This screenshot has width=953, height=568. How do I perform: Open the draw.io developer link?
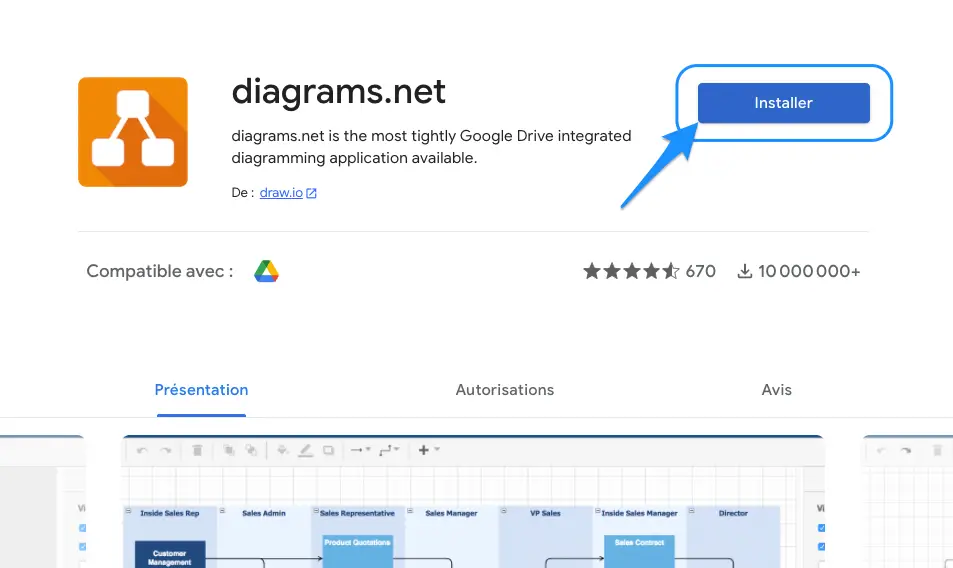(281, 193)
